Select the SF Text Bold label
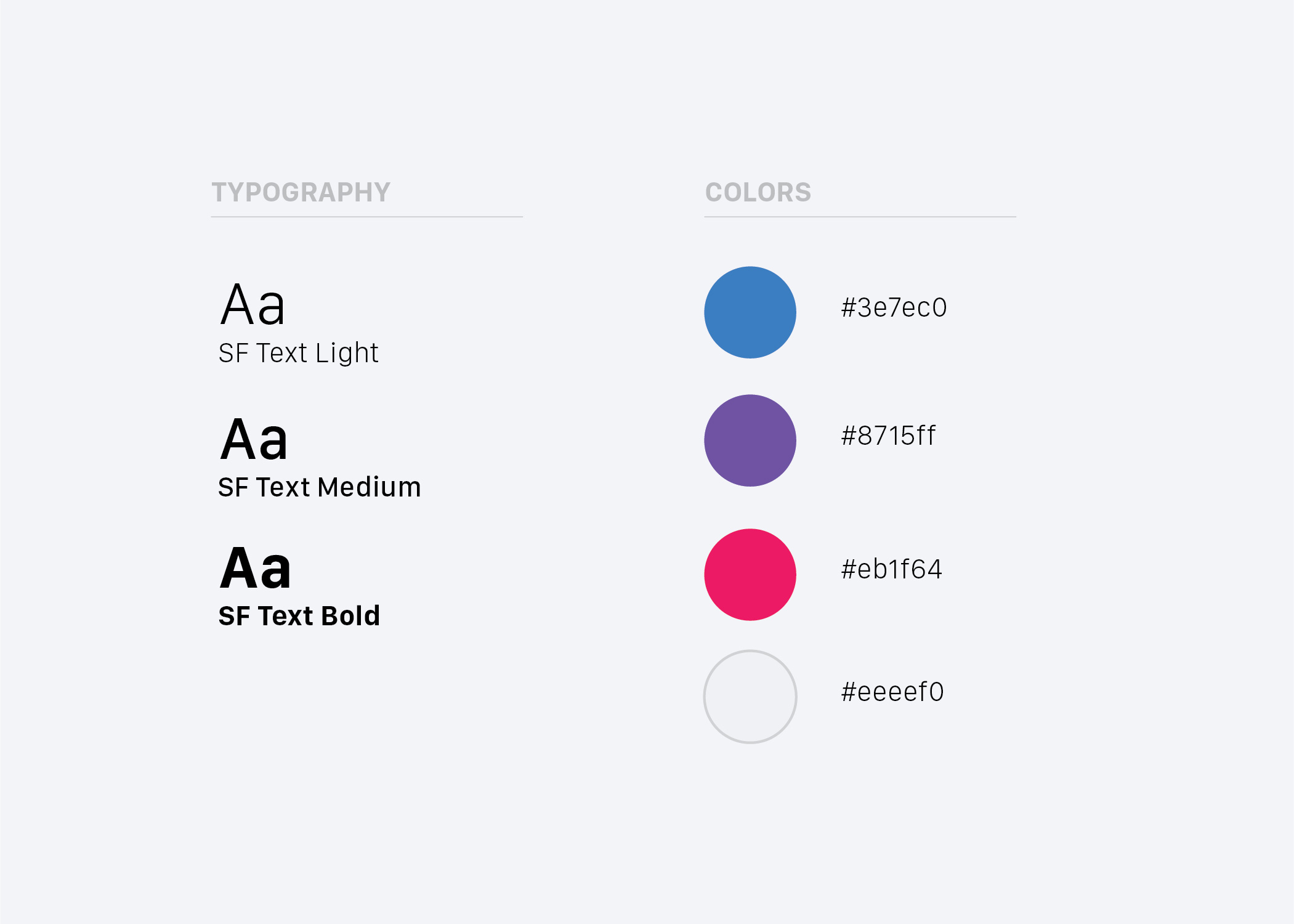Image resolution: width=1294 pixels, height=924 pixels. (299, 616)
